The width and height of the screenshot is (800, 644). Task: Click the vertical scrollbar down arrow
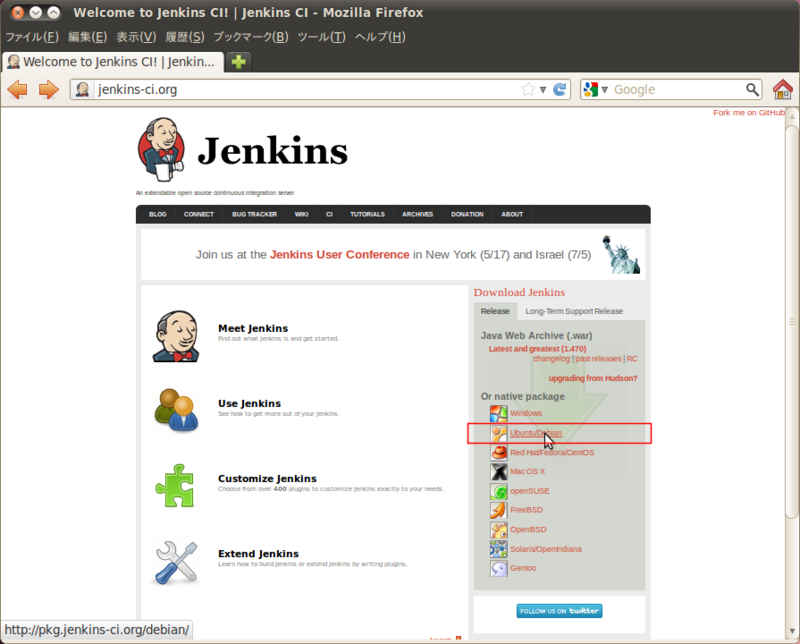click(x=792, y=632)
